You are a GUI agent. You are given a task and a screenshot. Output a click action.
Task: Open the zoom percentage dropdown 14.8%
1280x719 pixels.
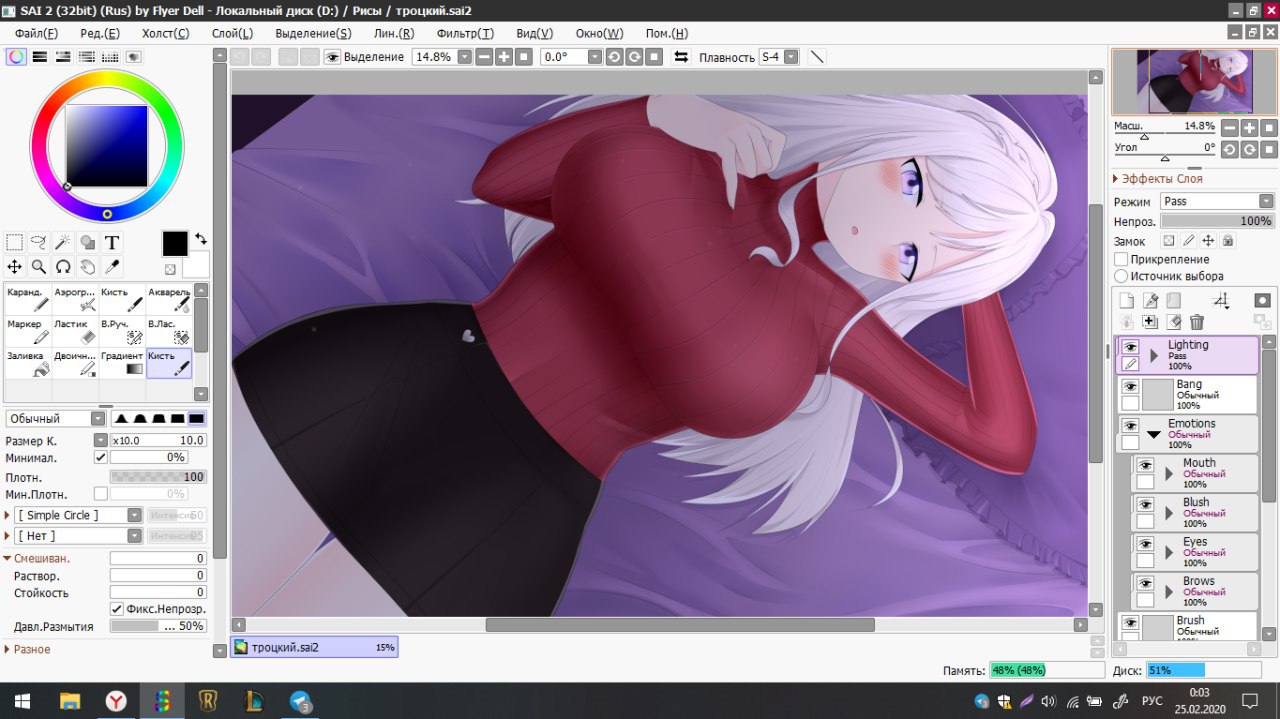(464, 57)
